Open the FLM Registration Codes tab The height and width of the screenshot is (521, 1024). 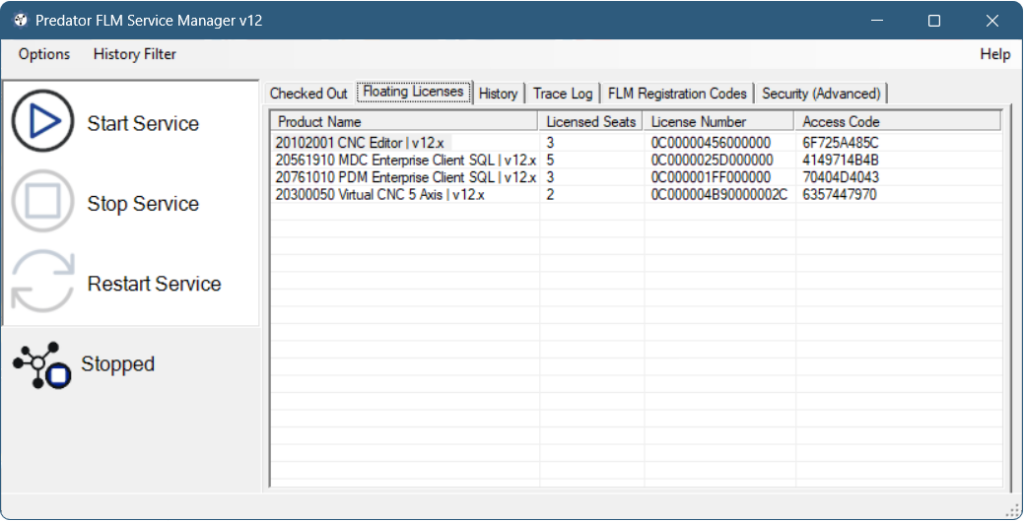[x=677, y=93]
